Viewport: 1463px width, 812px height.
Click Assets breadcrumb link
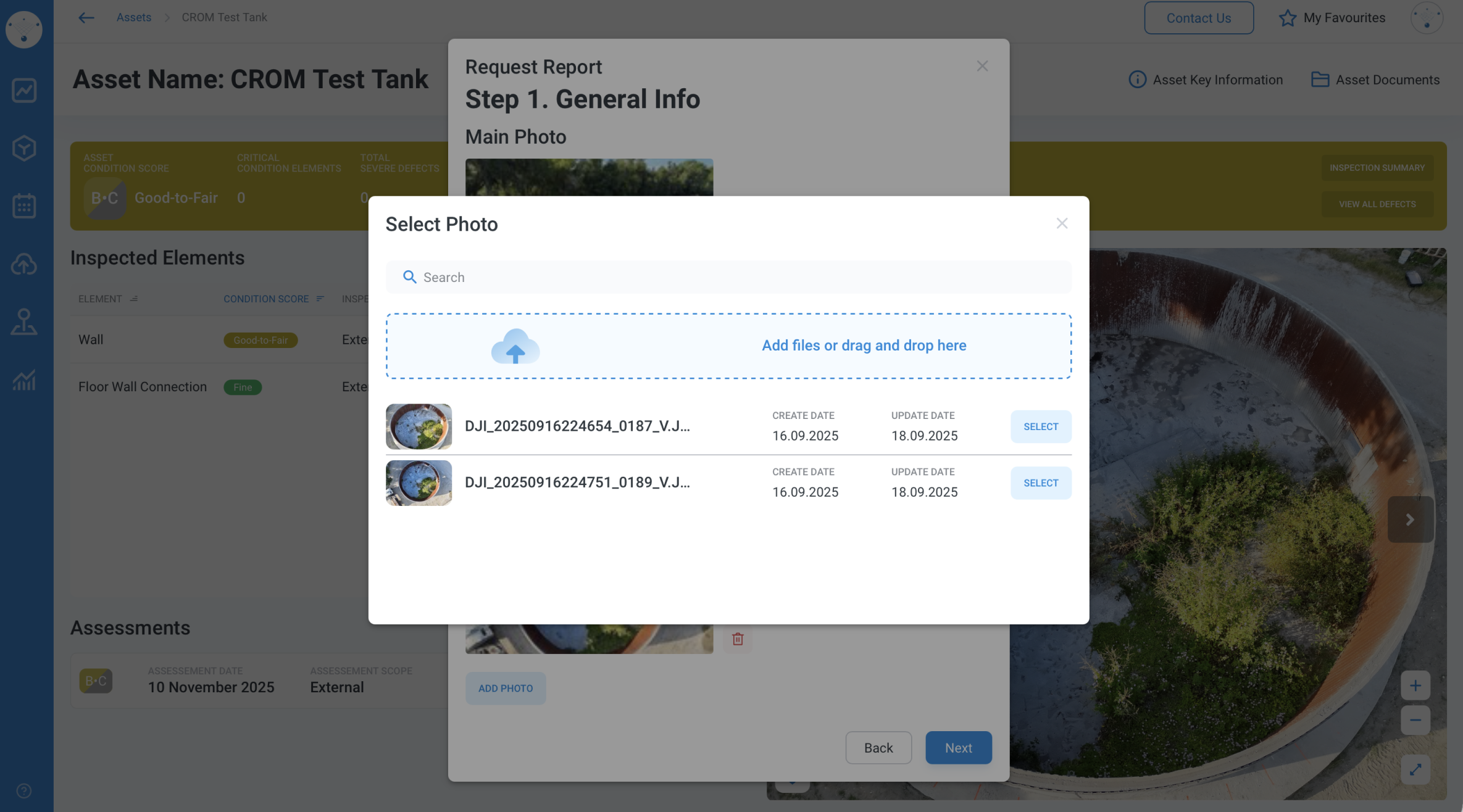(x=134, y=17)
